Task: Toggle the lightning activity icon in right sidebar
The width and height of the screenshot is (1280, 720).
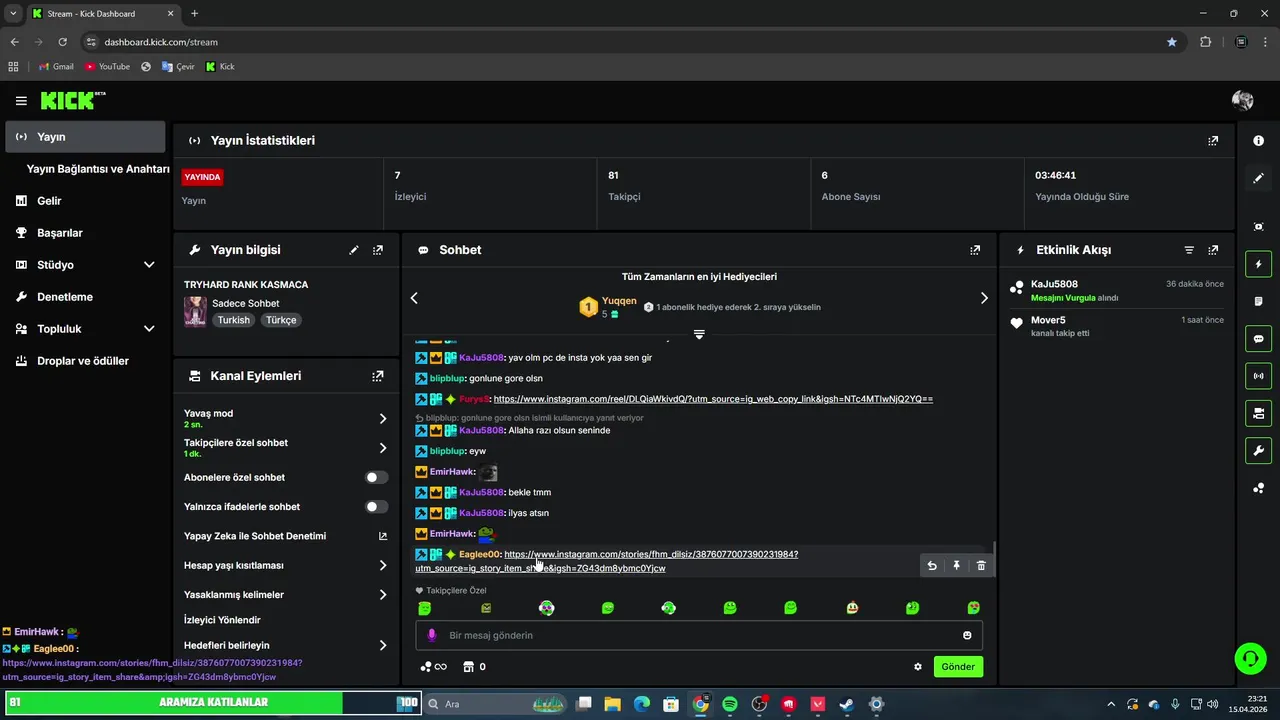Action: pyautogui.click(x=1258, y=265)
